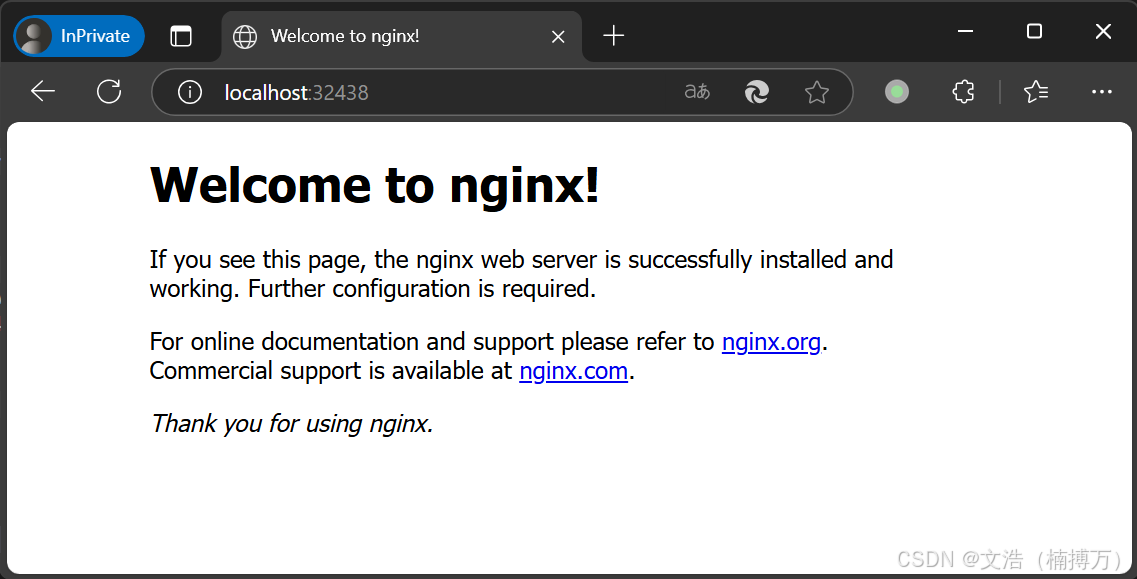
Task: Click the InPrivate profile badge
Action: [79, 36]
